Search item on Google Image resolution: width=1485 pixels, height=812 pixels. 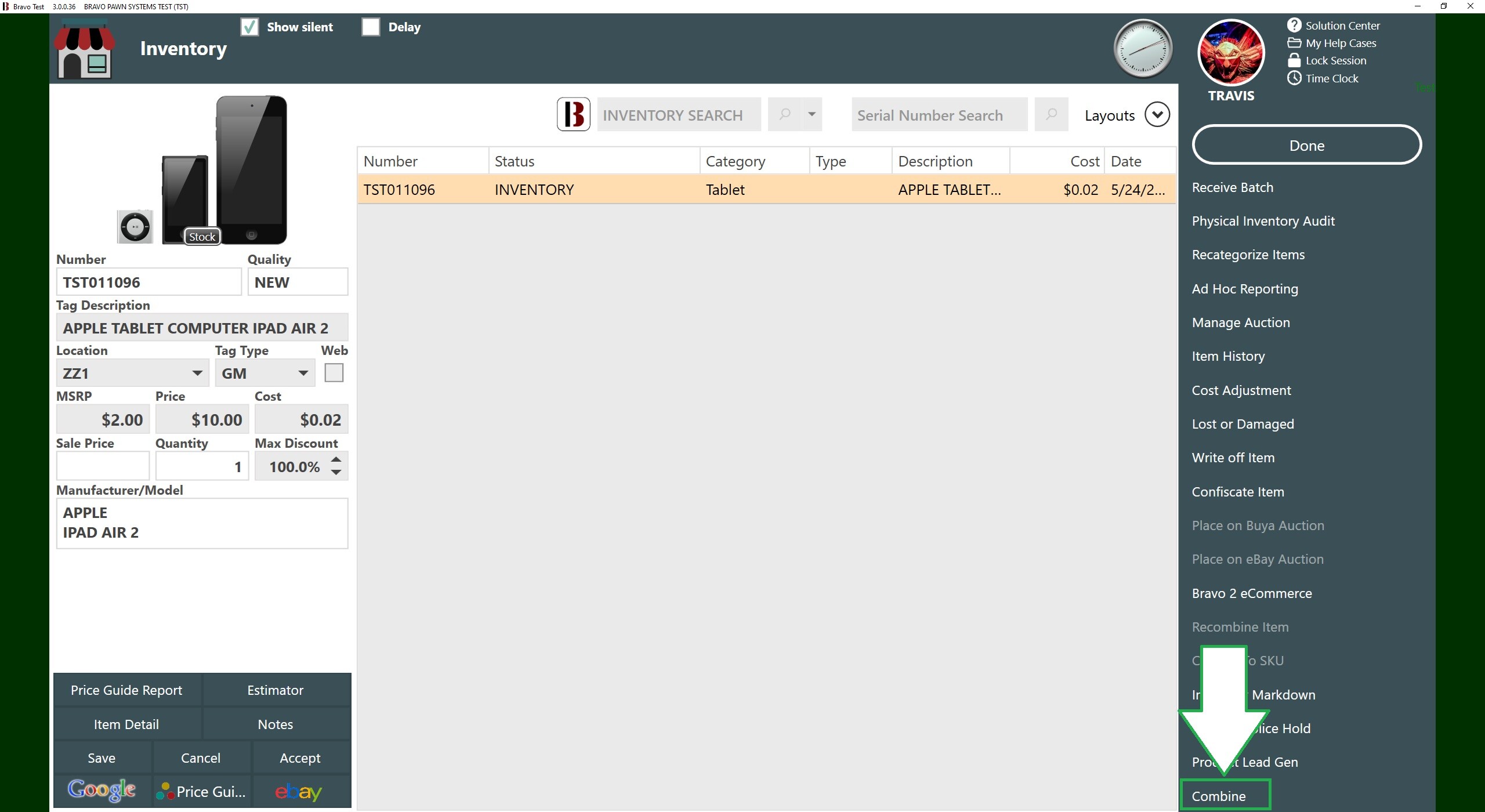pyautogui.click(x=102, y=791)
